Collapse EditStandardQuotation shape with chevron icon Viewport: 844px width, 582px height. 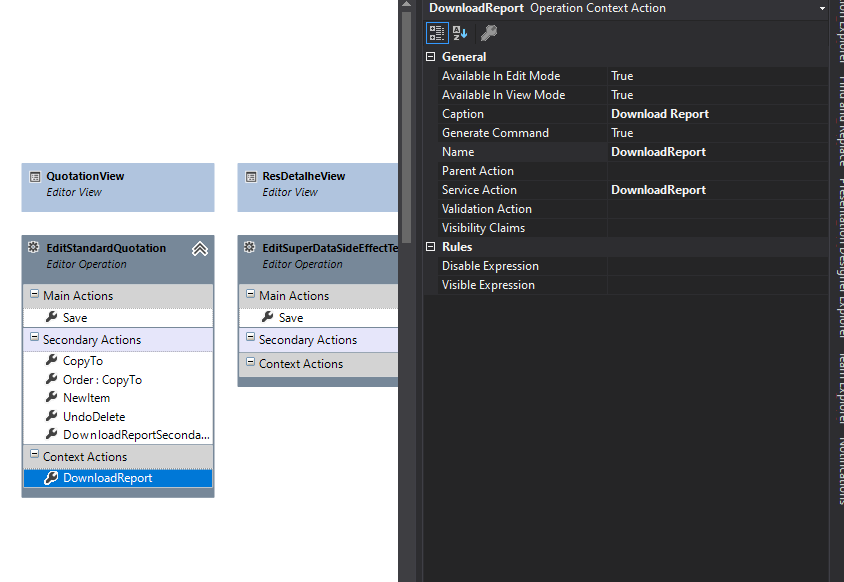[200, 249]
